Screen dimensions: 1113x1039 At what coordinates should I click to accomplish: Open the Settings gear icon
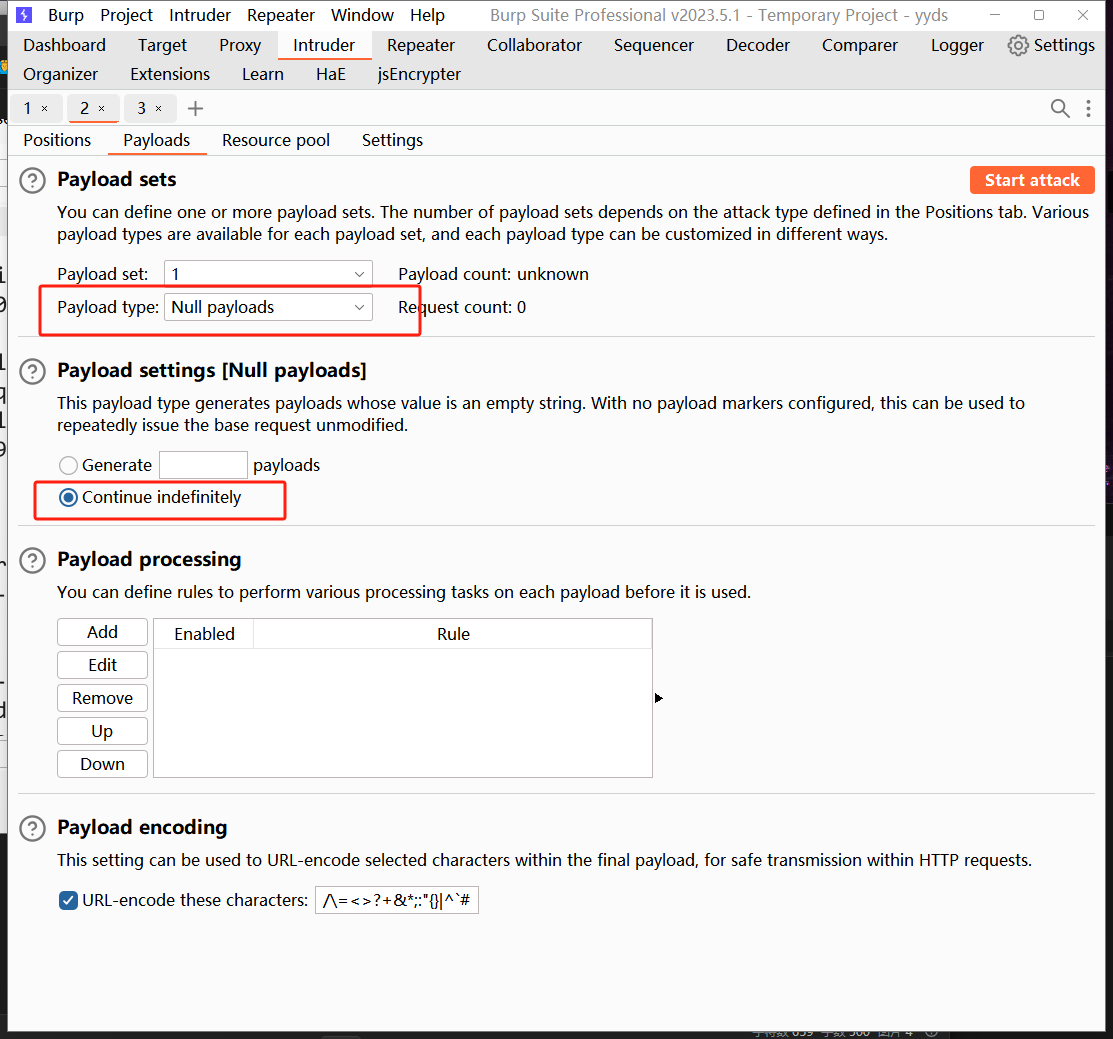[1018, 45]
